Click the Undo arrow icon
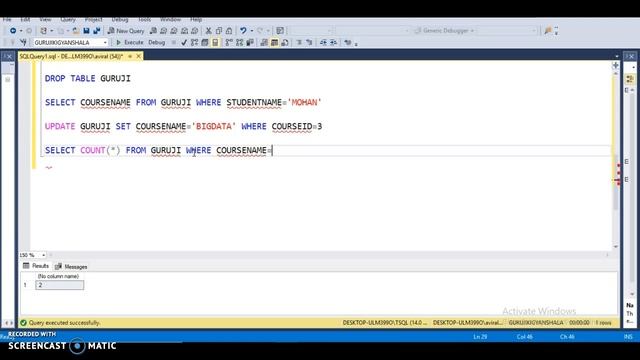 click(243, 31)
